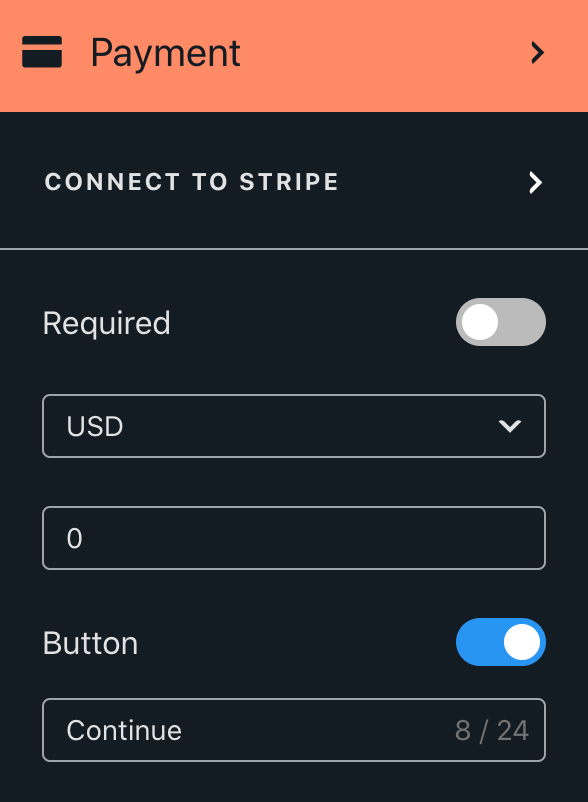Click the chevron arrow in the Payment header
This screenshot has width=588, height=802.
[x=537, y=53]
